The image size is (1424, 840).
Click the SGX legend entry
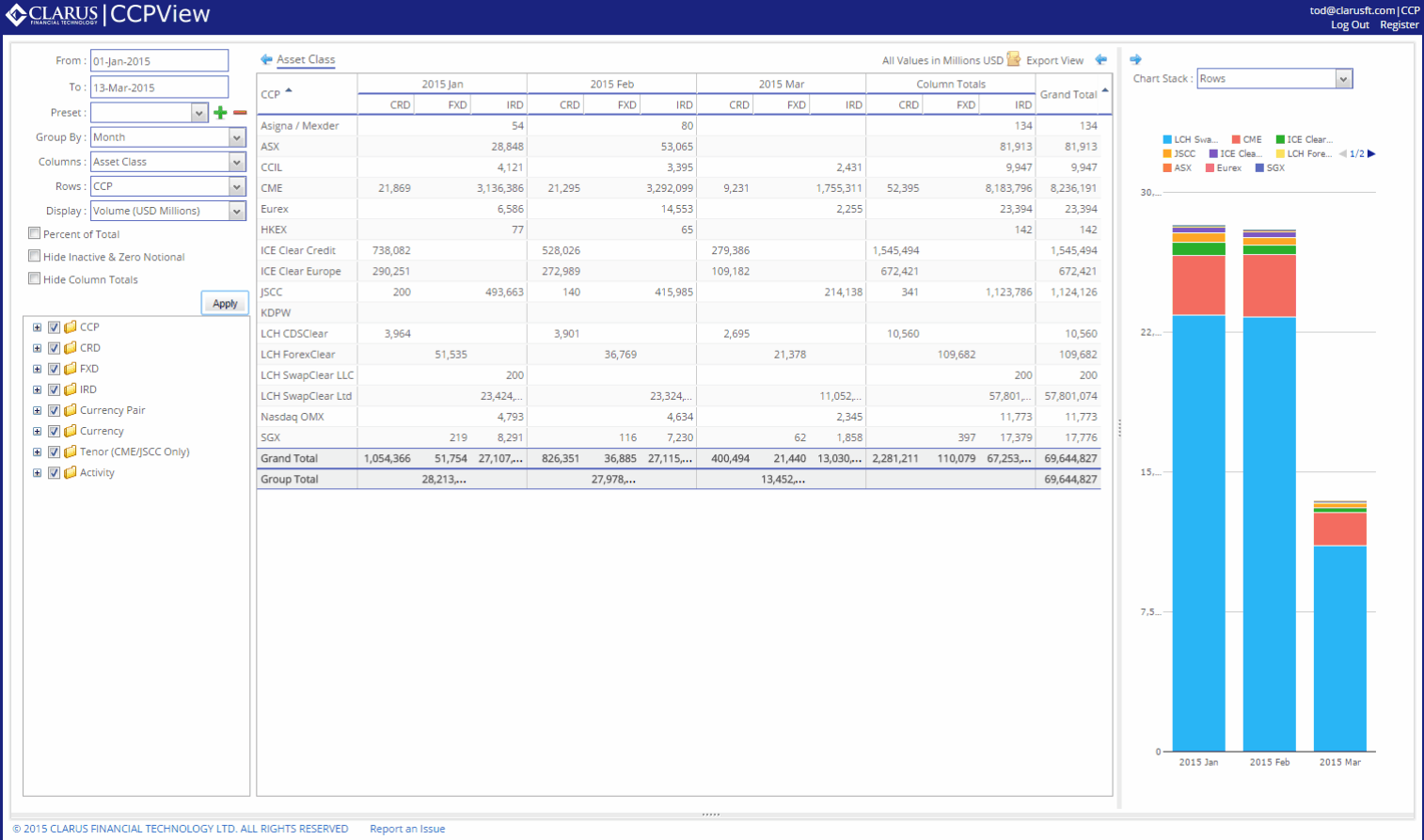[1270, 167]
